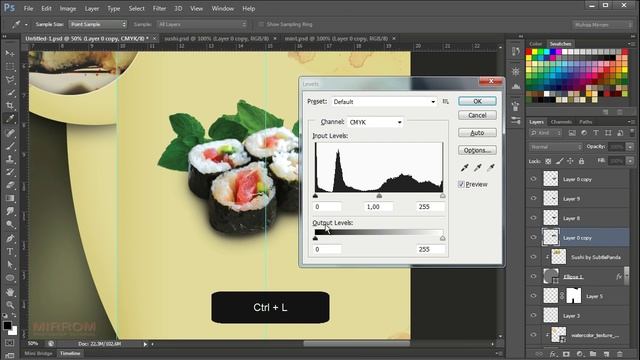640x360 pixels.
Task: Click the midtone input value field 1,00
Action: click(x=378, y=207)
